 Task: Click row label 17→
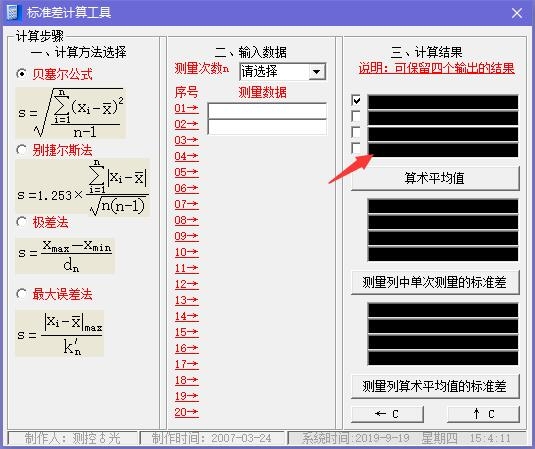[186, 364]
